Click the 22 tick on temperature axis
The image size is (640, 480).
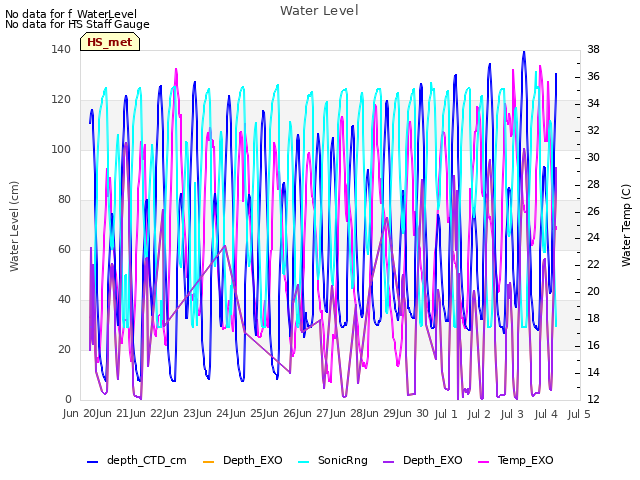point(593,264)
